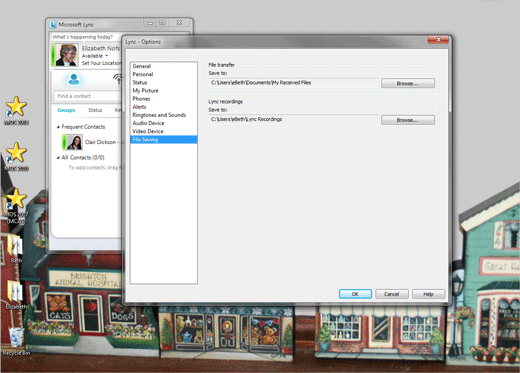Confirm options with the OK button
Screen dimensions: 520x373
click(355, 294)
